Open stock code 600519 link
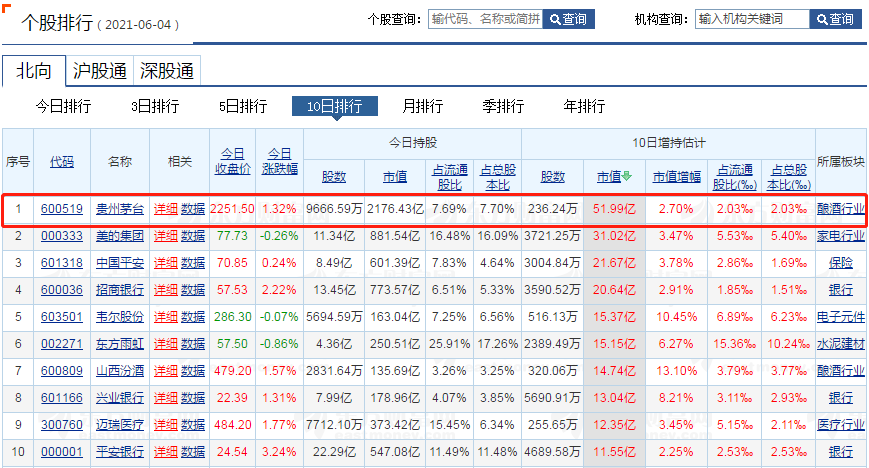 coord(62,209)
